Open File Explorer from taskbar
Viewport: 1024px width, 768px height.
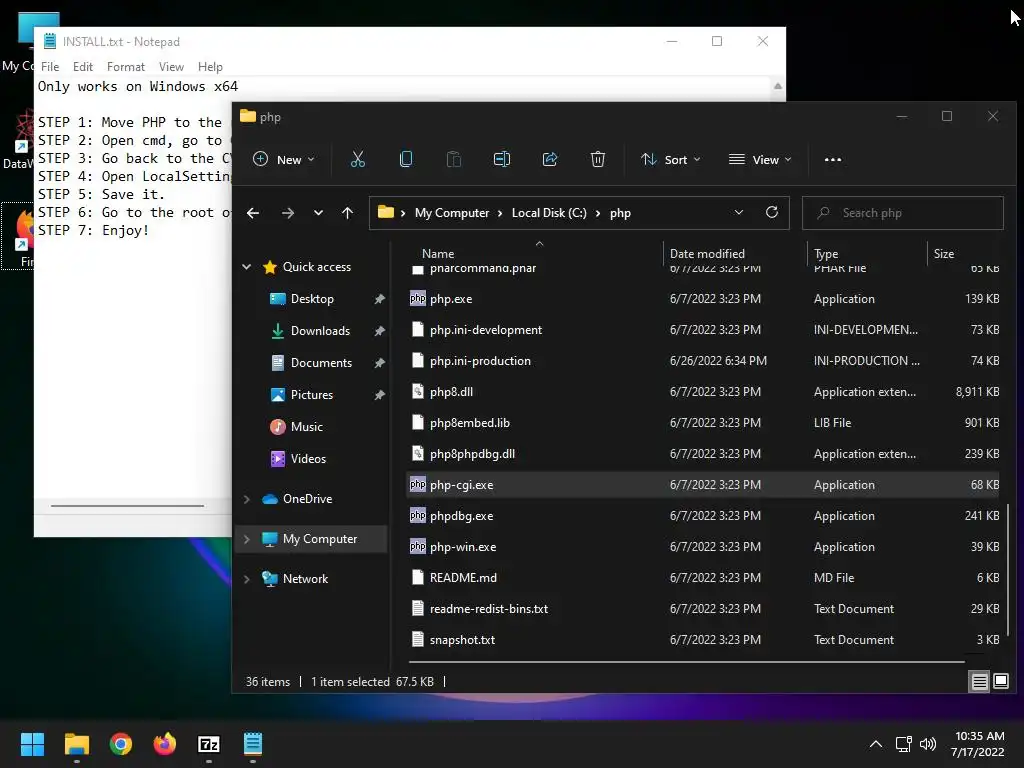76,744
